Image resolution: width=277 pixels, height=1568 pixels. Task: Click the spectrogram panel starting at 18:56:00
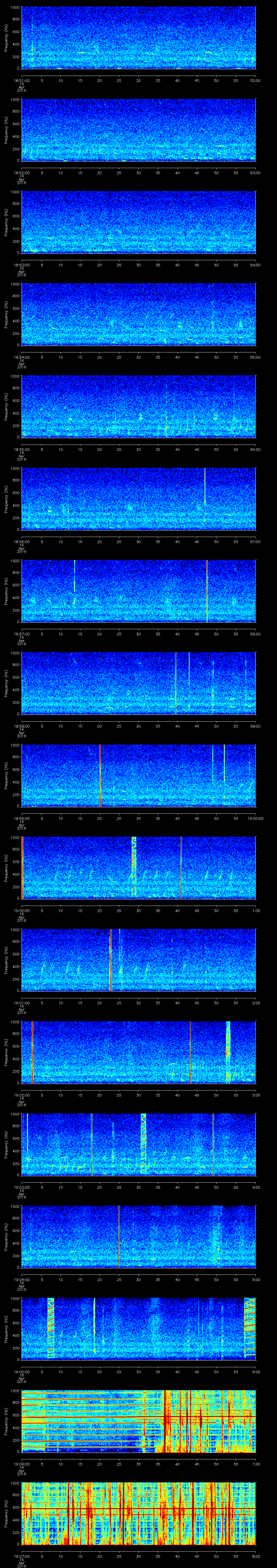point(139,499)
